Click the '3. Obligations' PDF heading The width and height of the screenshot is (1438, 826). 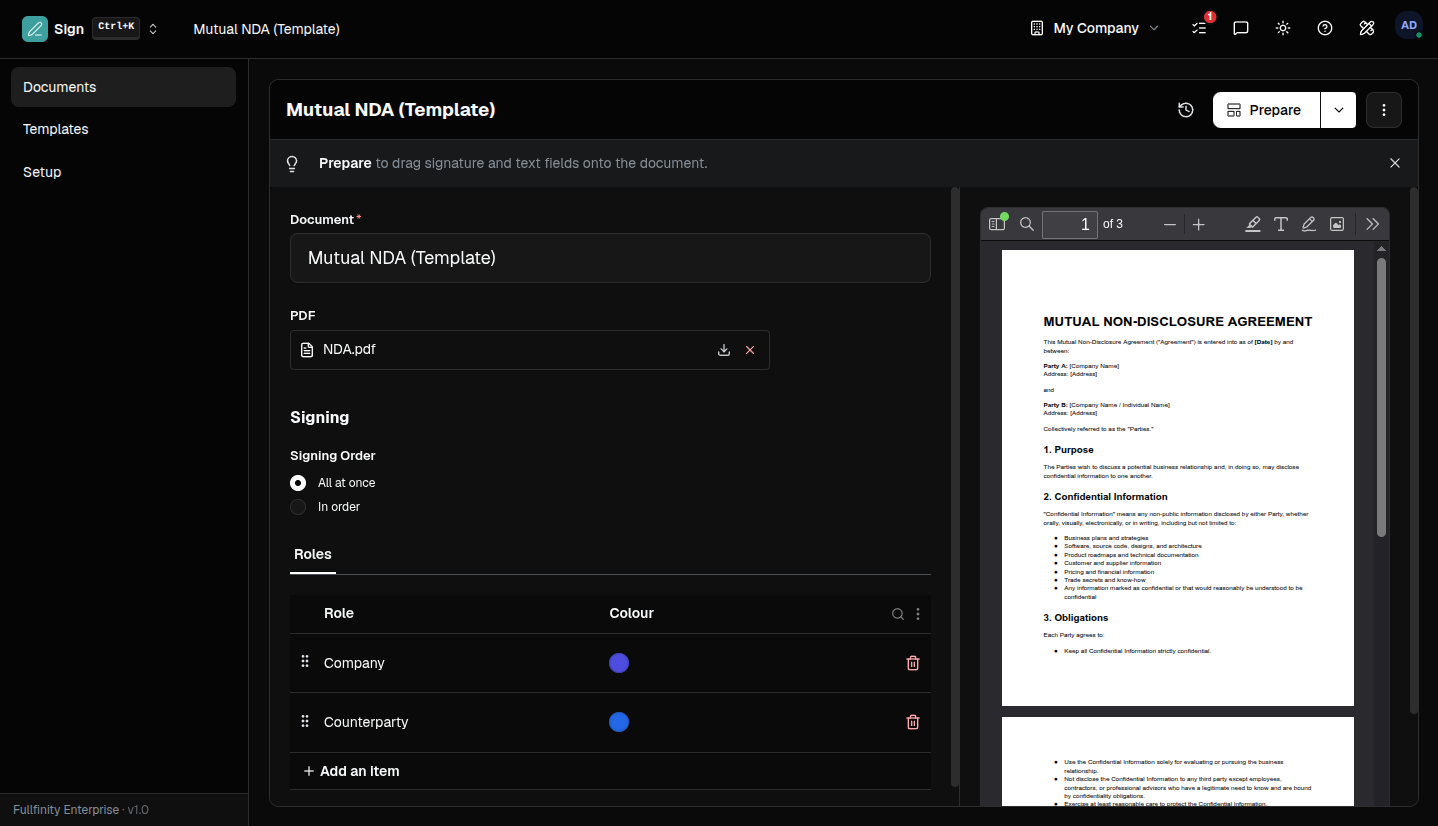click(1076, 618)
